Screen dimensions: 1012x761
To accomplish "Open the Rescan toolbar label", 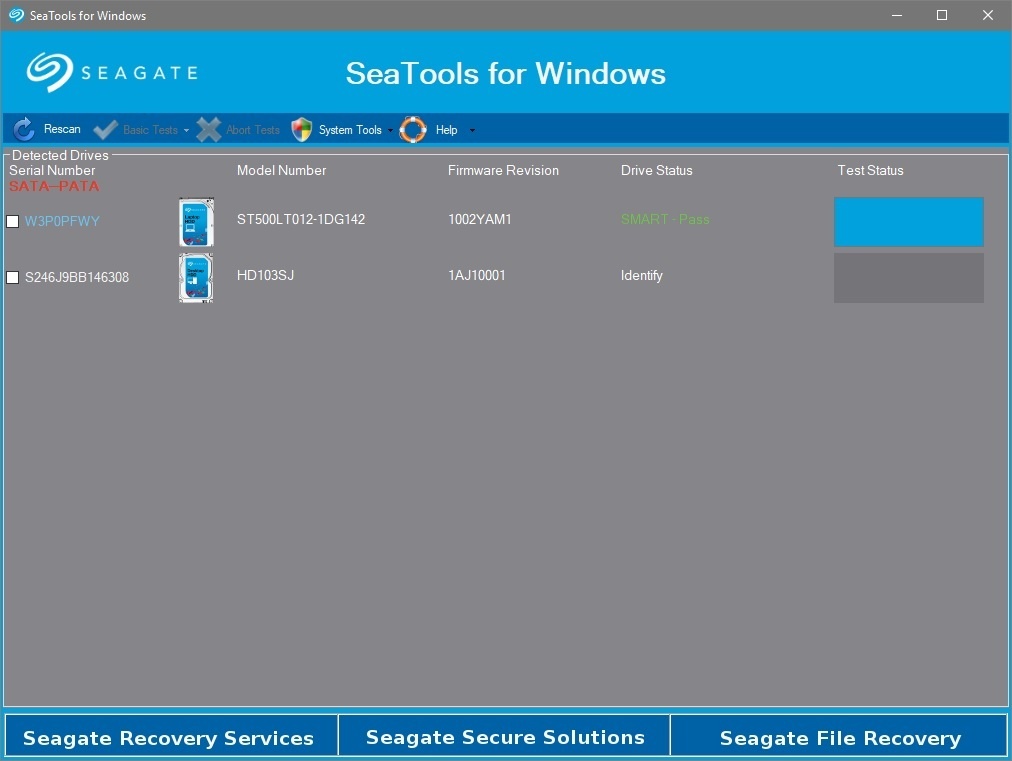I will coord(62,129).
